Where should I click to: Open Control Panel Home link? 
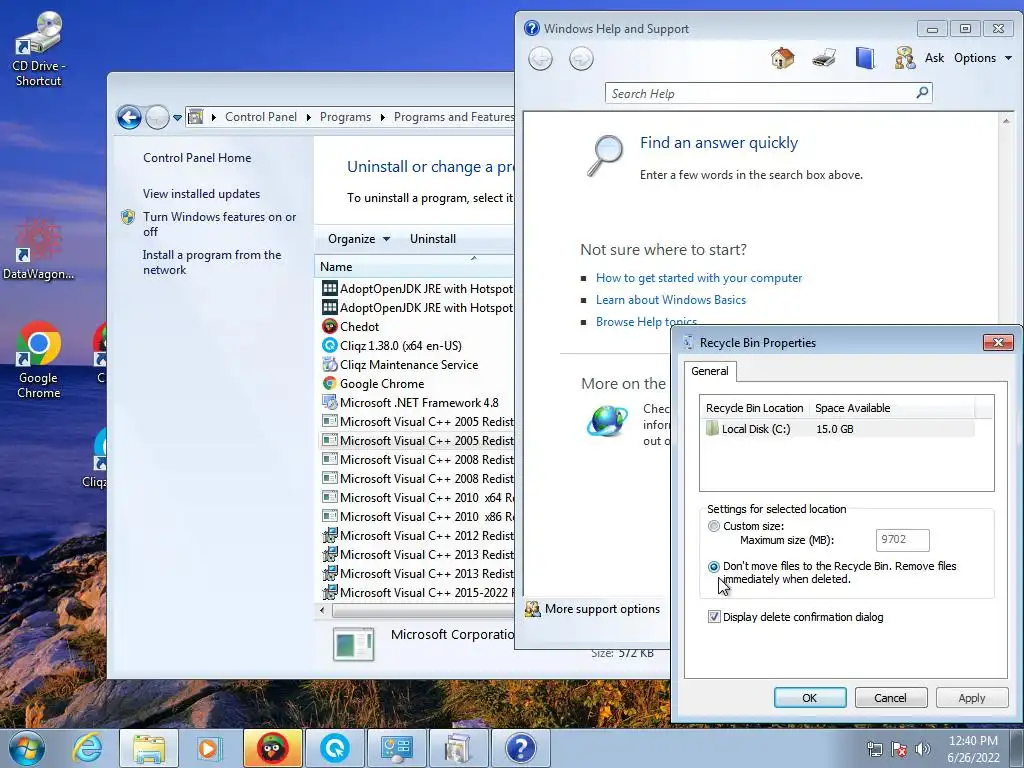197,158
